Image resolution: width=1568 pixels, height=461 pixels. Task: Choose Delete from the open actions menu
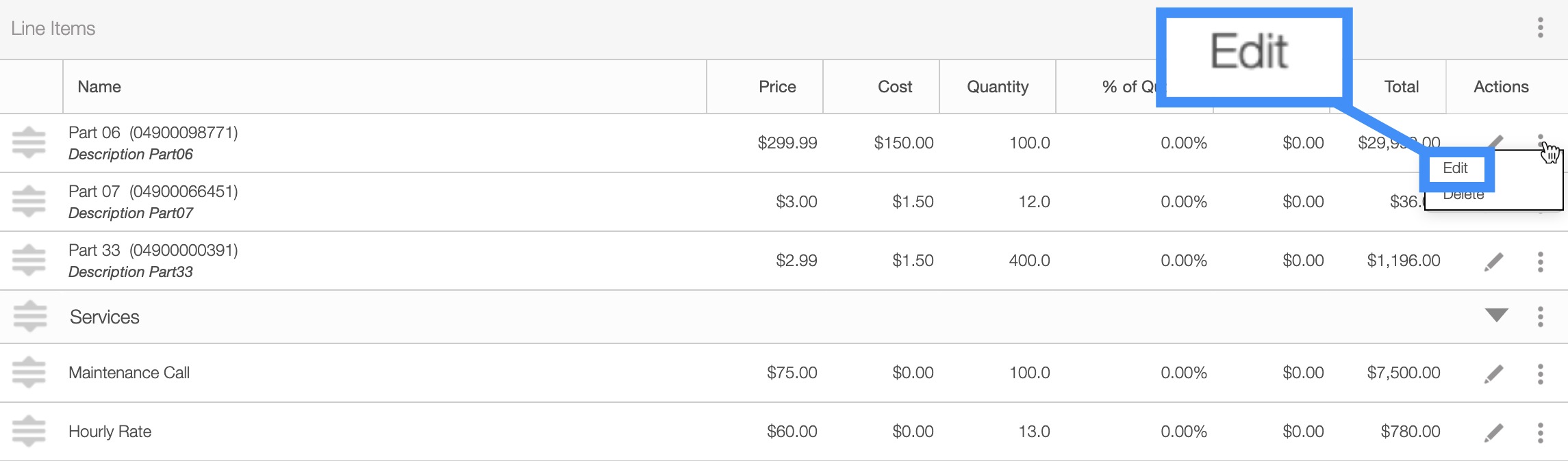click(x=1463, y=196)
